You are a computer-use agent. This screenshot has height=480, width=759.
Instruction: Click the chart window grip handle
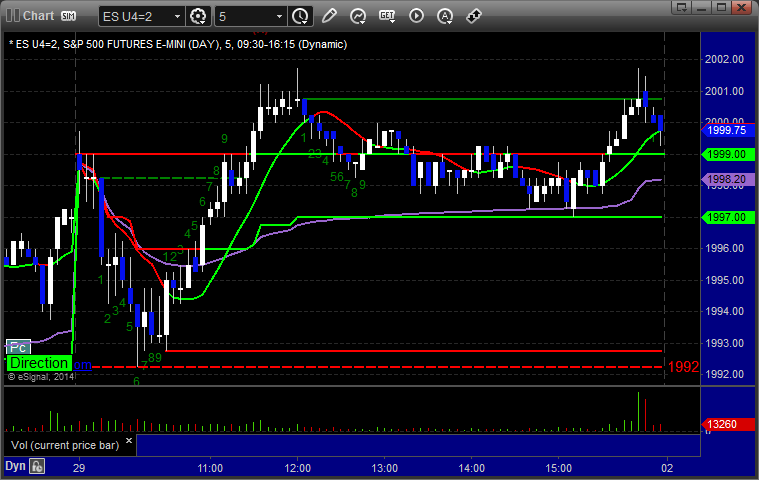[13, 16]
